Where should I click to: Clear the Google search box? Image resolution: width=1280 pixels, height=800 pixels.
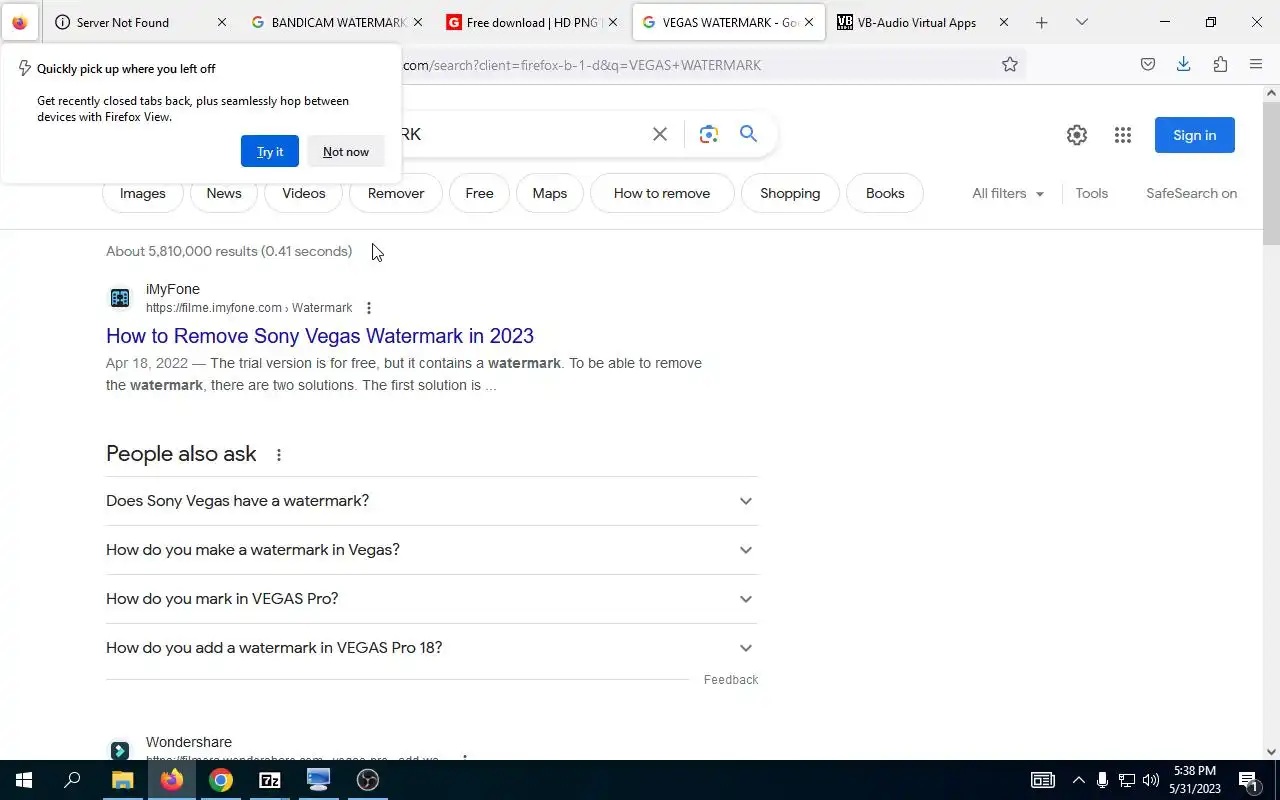[x=660, y=134]
